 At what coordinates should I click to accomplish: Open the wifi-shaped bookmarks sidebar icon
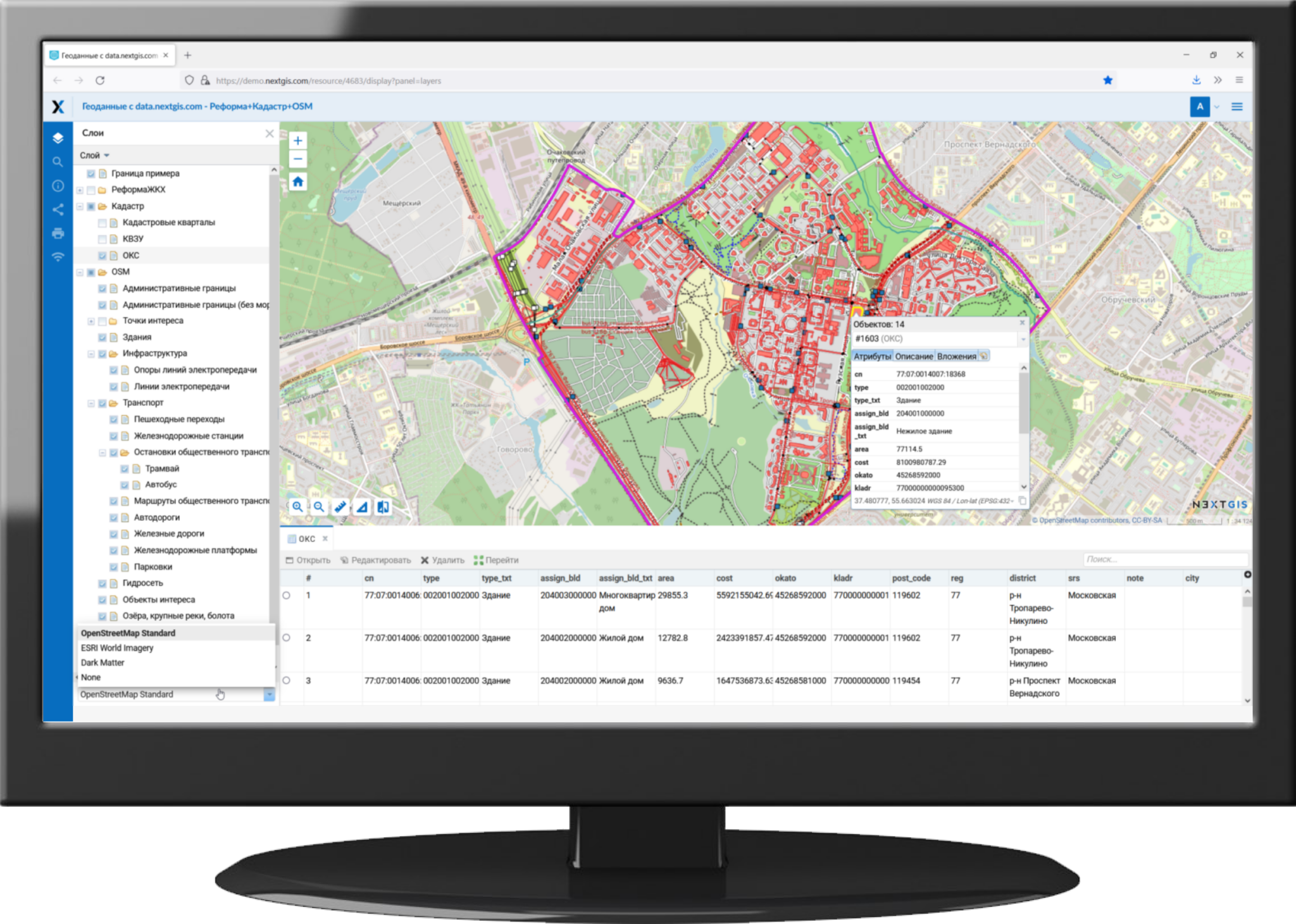coord(58,257)
